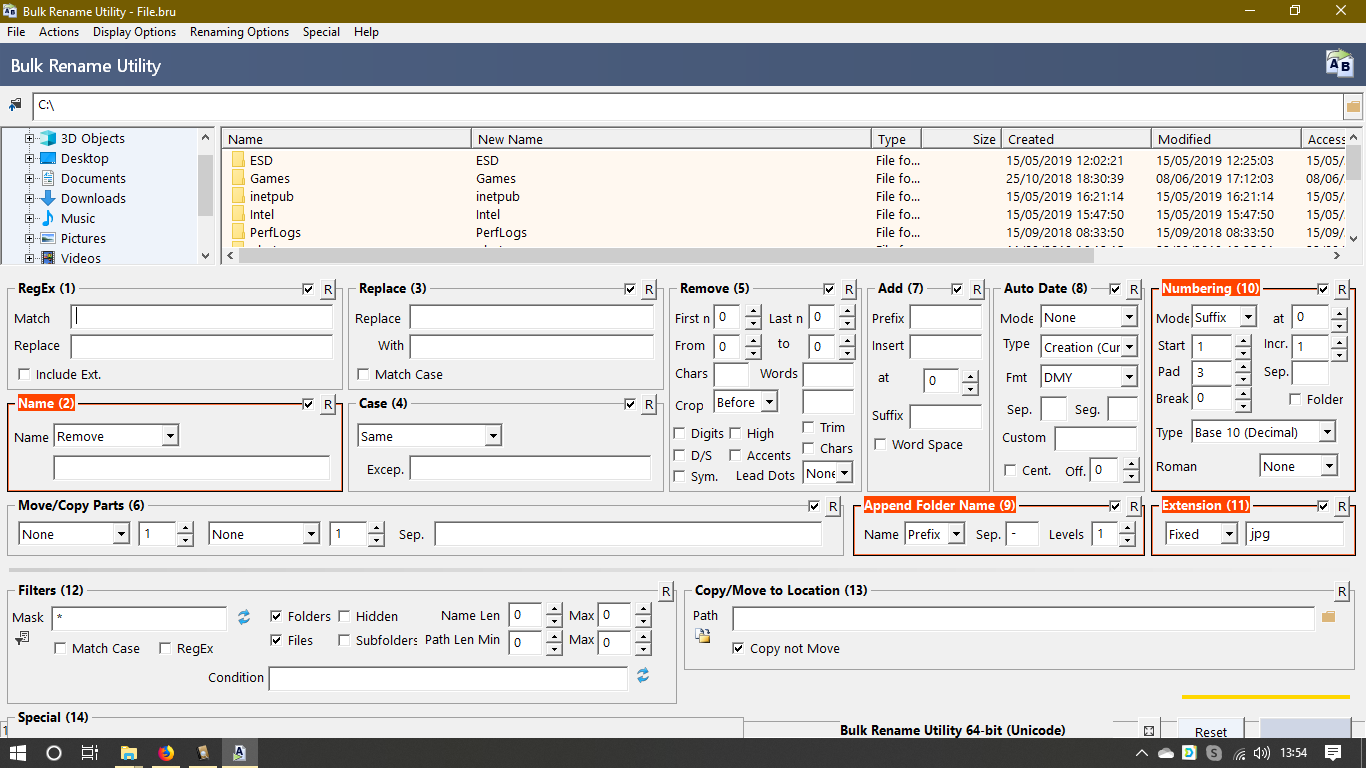
Task: Untick Copy not Move checkbox
Action: (738, 649)
